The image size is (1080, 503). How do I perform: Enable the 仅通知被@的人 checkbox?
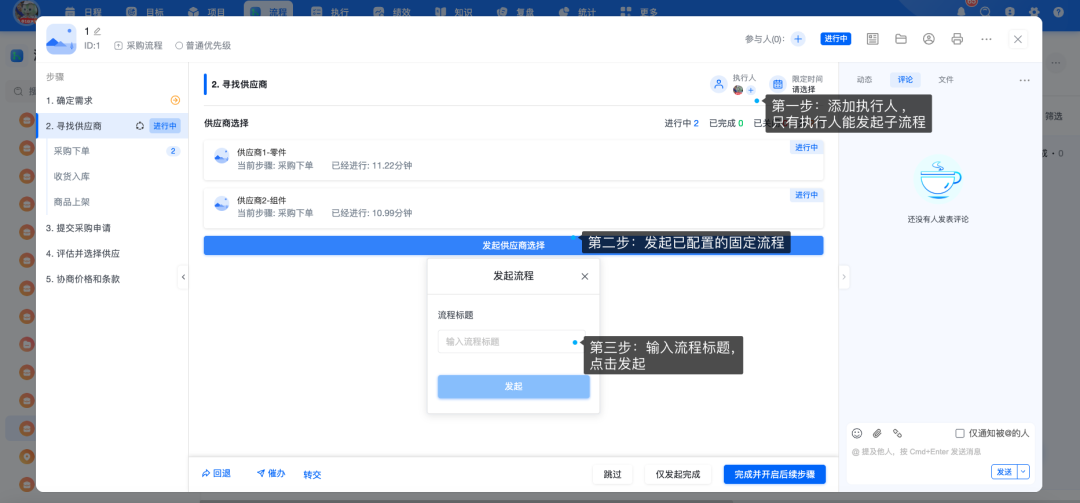[x=959, y=433]
